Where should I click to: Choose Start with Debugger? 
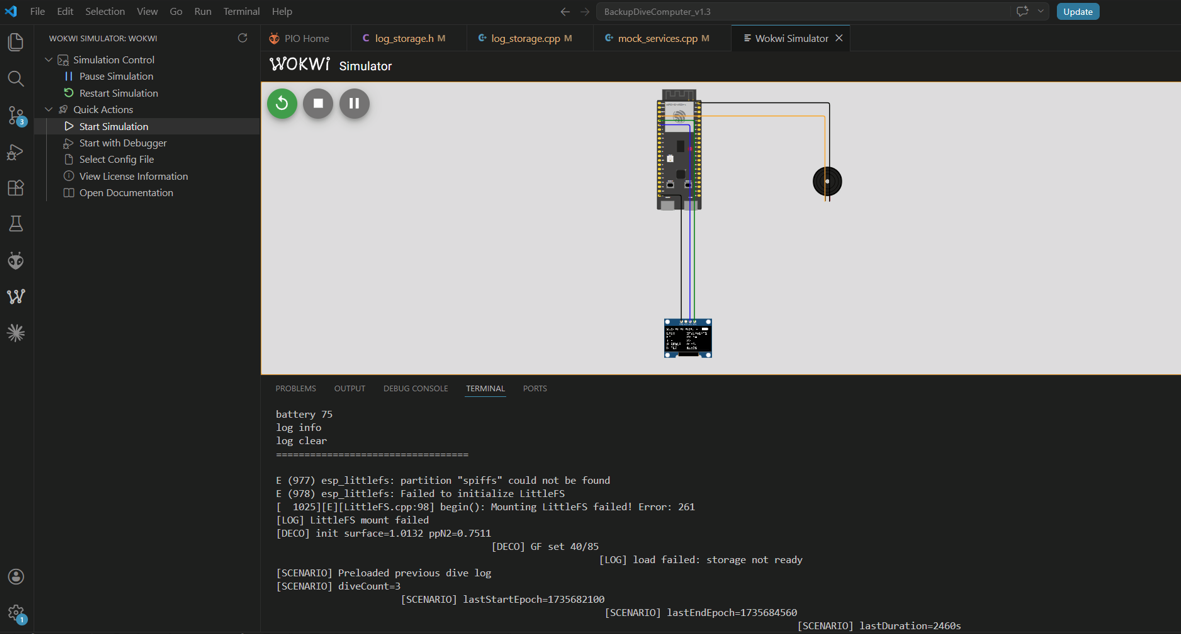123,143
